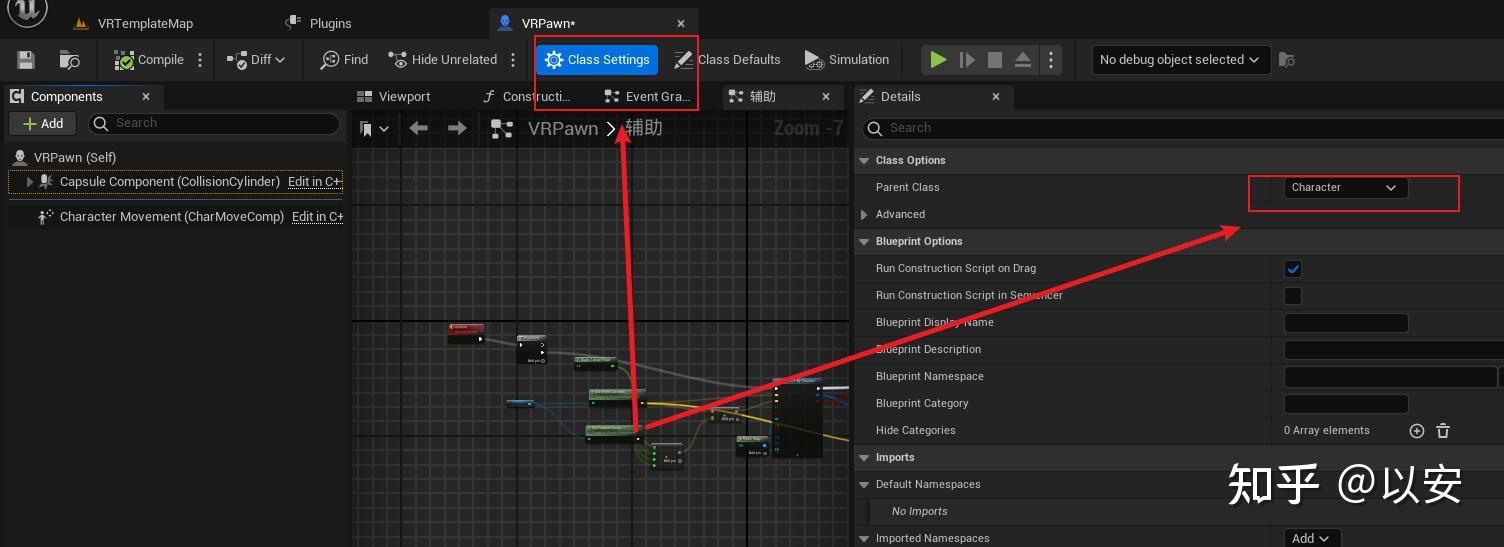This screenshot has width=1504, height=547.
Task: Click the frame advance button
Action: point(967,60)
